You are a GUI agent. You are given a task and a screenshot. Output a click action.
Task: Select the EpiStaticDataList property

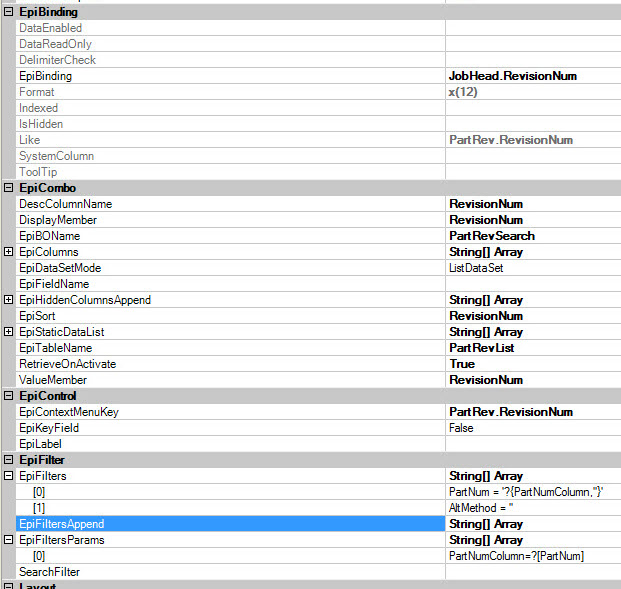point(230,332)
